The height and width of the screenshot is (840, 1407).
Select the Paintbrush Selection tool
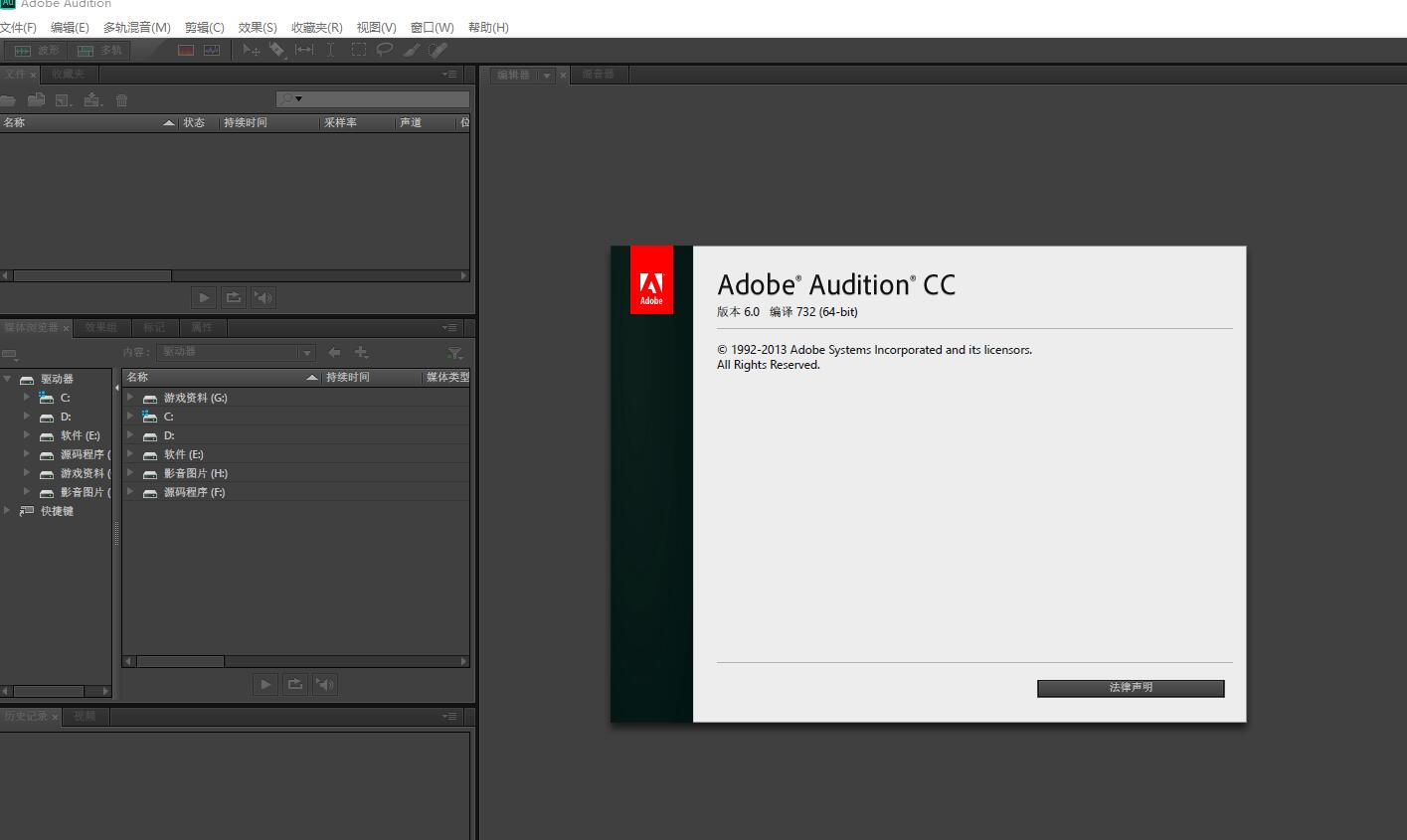(x=412, y=50)
